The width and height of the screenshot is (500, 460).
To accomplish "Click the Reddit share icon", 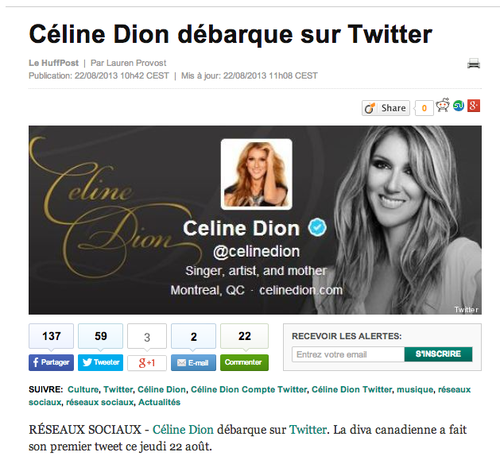I will (442, 105).
